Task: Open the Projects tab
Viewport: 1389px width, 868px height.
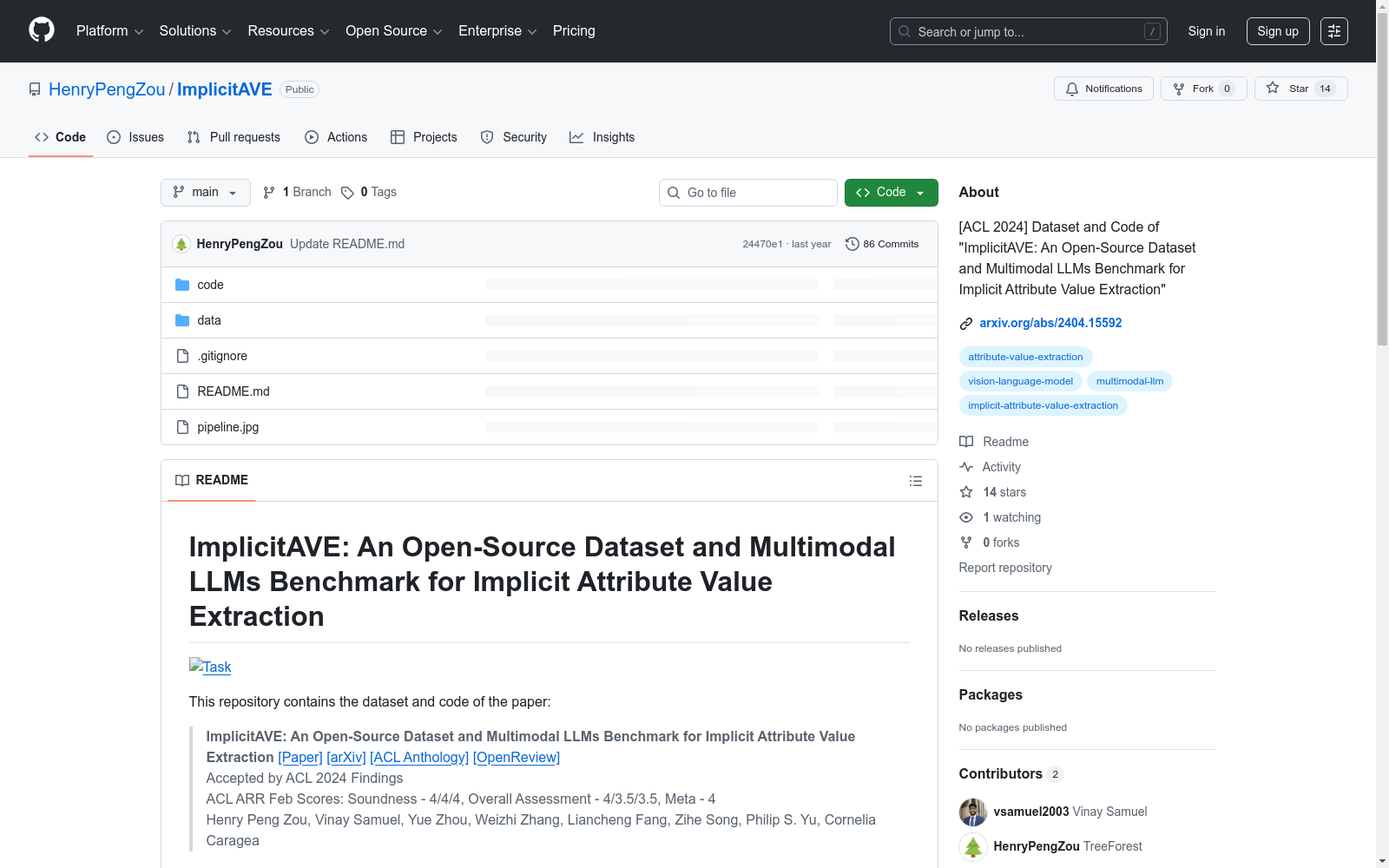Action: (x=424, y=137)
